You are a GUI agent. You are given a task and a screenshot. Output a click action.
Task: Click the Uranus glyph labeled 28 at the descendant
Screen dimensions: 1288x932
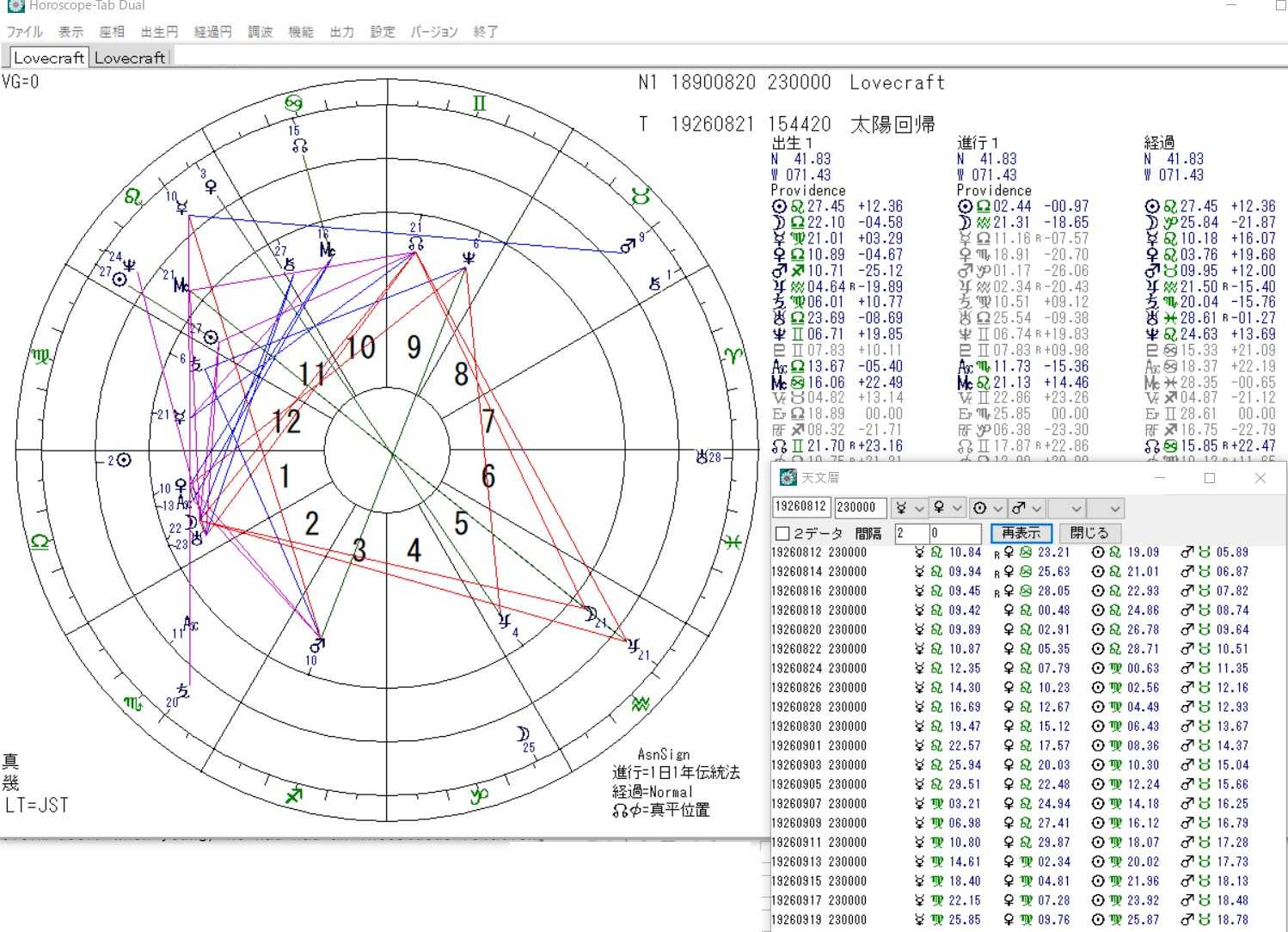point(702,457)
